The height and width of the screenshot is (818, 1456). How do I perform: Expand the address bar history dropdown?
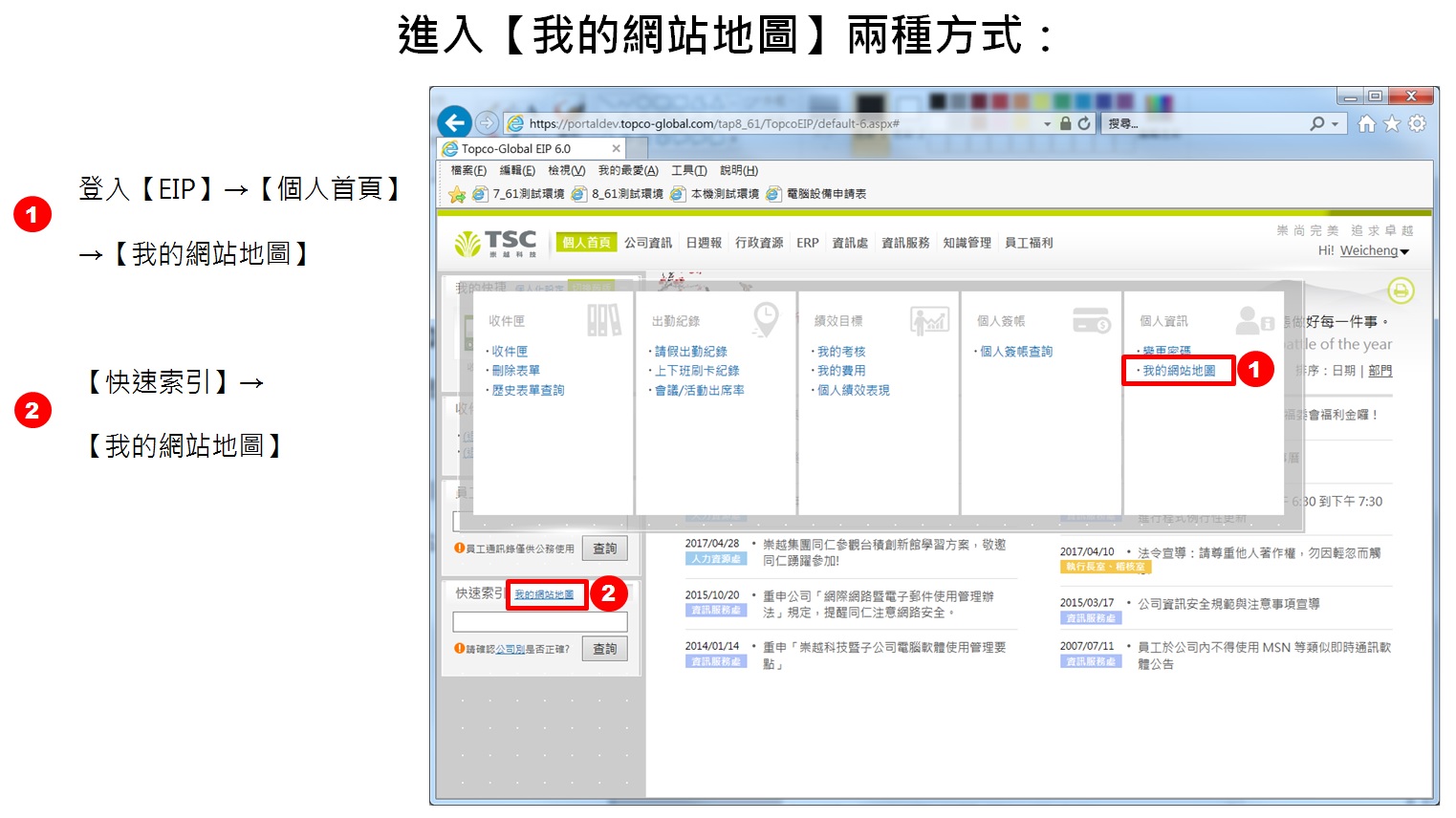(1048, 124)
